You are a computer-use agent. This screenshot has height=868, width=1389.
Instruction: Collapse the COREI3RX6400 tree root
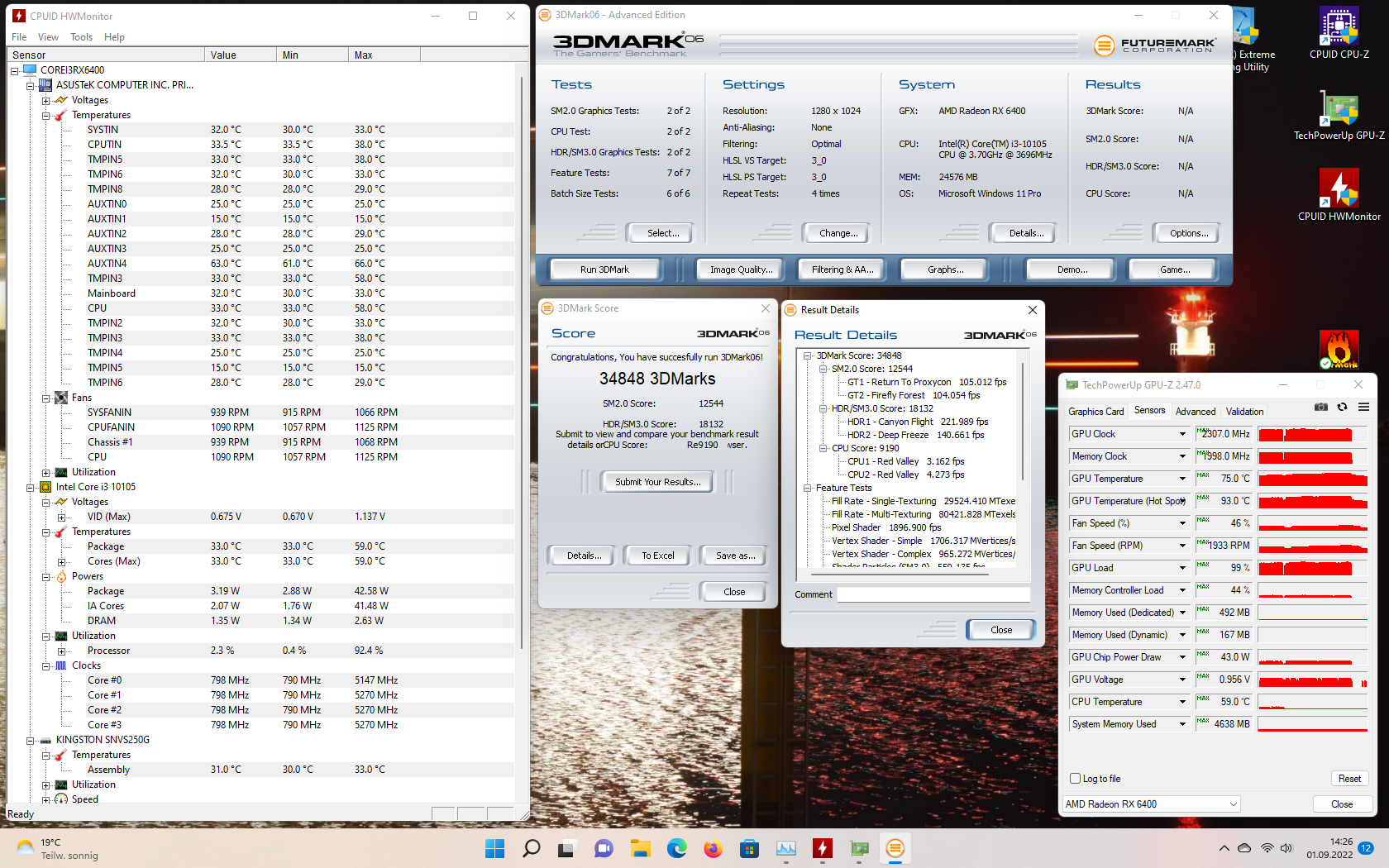(15, 70)
